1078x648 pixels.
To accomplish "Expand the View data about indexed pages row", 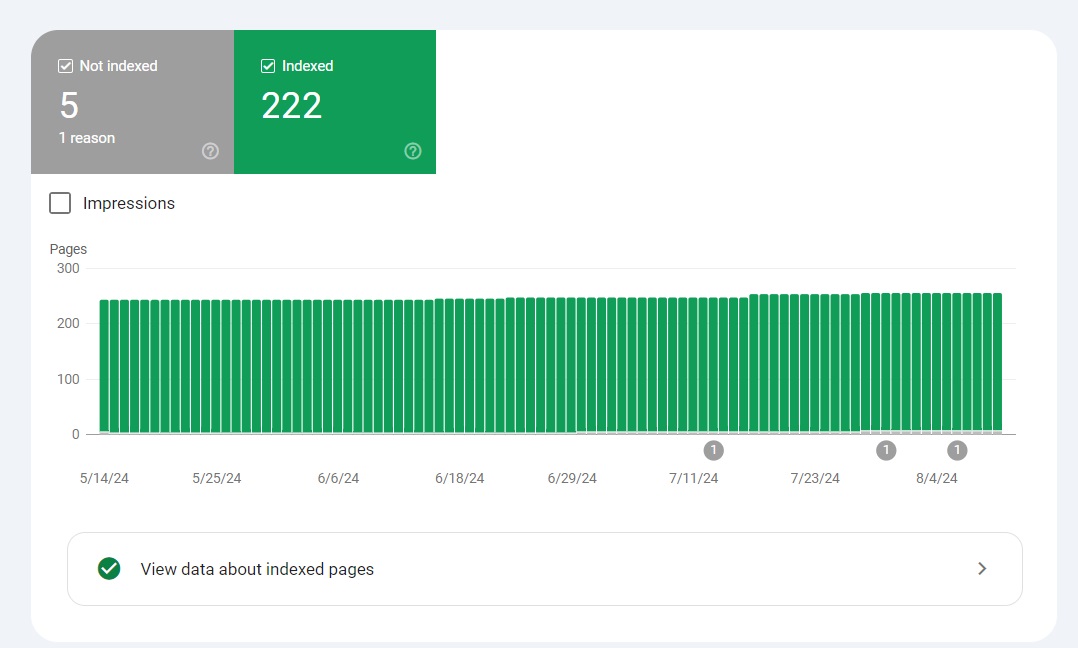I will (545, 568).
